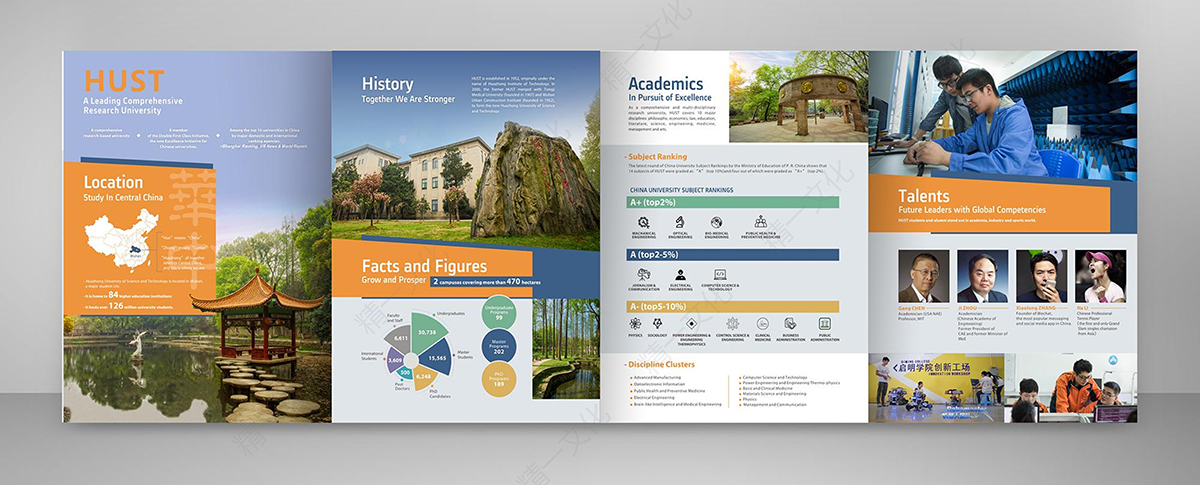Image resolution: width=1200 pixels, height=485 pixels.
Task: Click the 6,248 PhD Candidates chart segment
Action: pyautogui.click(x=423, y=377)
